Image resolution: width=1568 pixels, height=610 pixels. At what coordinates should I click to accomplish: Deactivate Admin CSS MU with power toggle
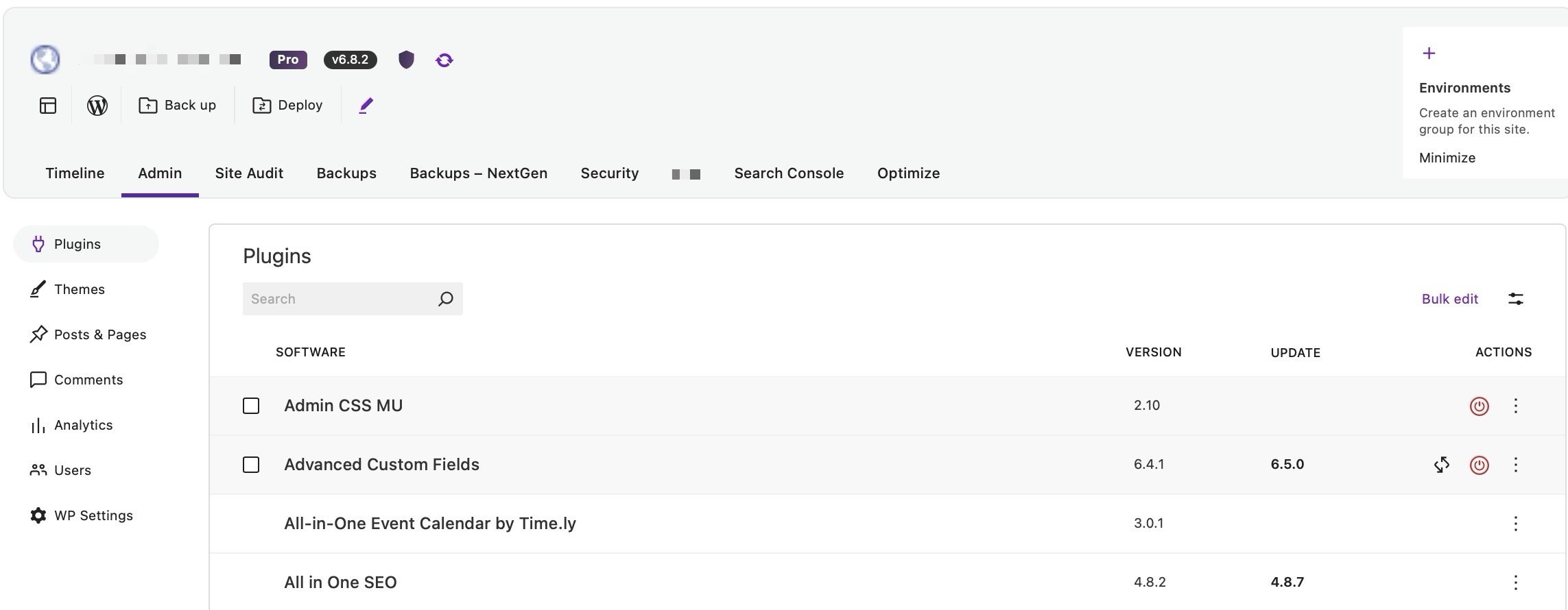tap(1479, 406)
